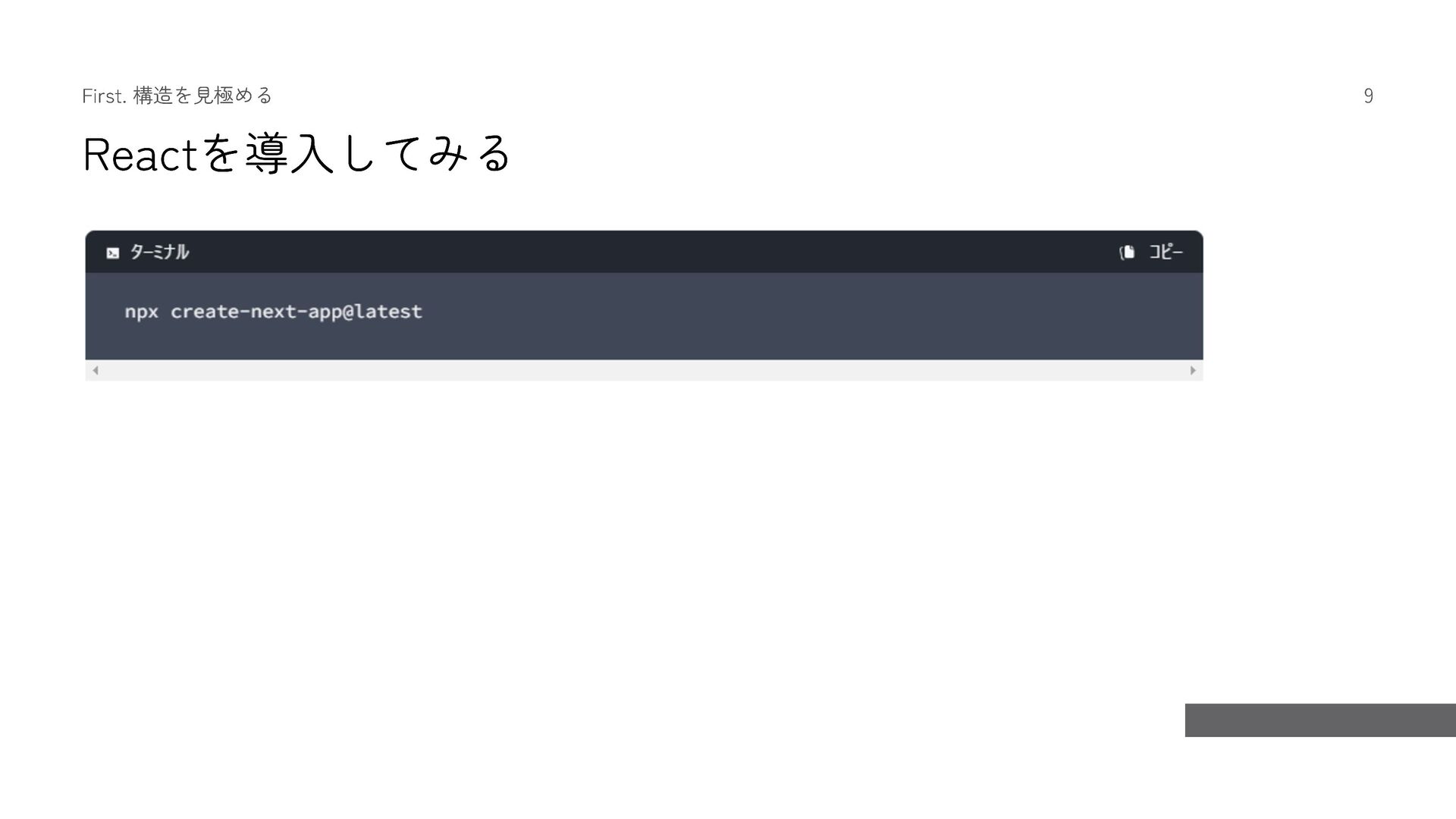Image resolution: width=1456 pixels, height=819 pixels.
Task: Click the terminal prompt icon in header
Action: coord(113,253)
